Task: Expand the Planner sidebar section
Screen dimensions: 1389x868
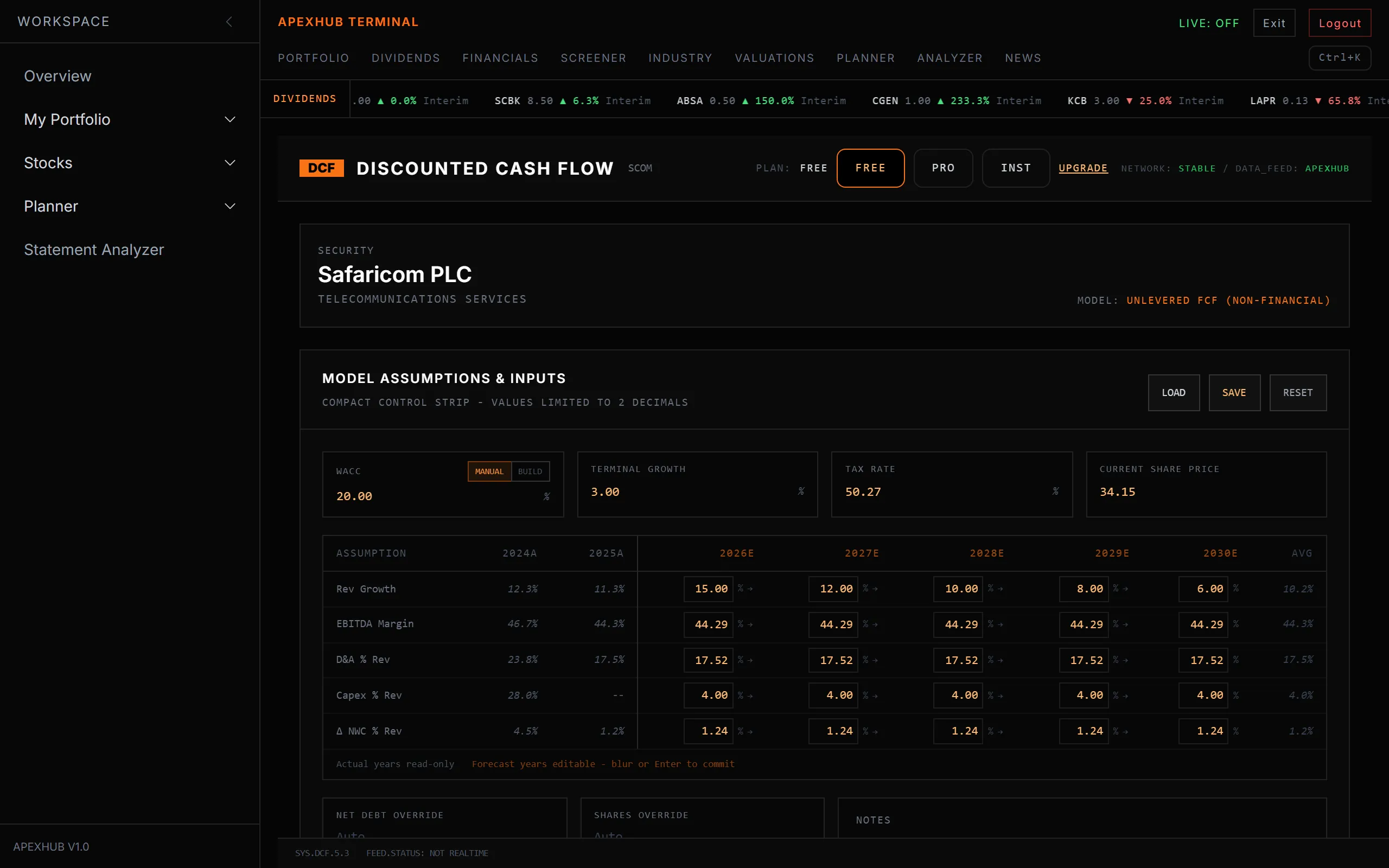Action: pos(130,206)
